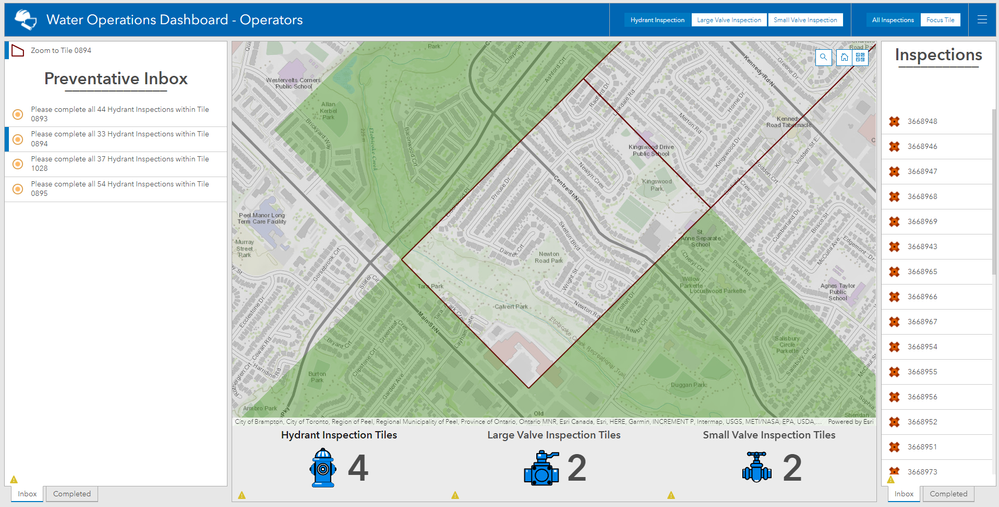Click Newton Road Park label on map
Viewport: 999px width, 507px height.
[549, 257]
